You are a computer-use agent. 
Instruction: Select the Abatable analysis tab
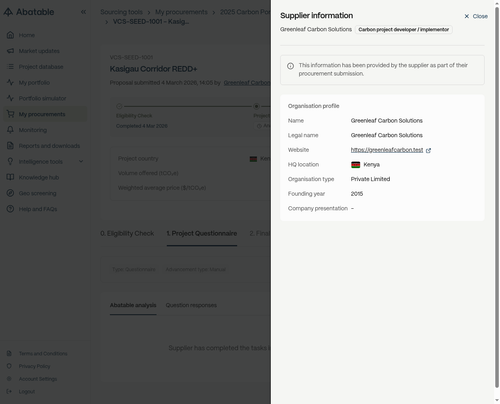click(133, 305)
